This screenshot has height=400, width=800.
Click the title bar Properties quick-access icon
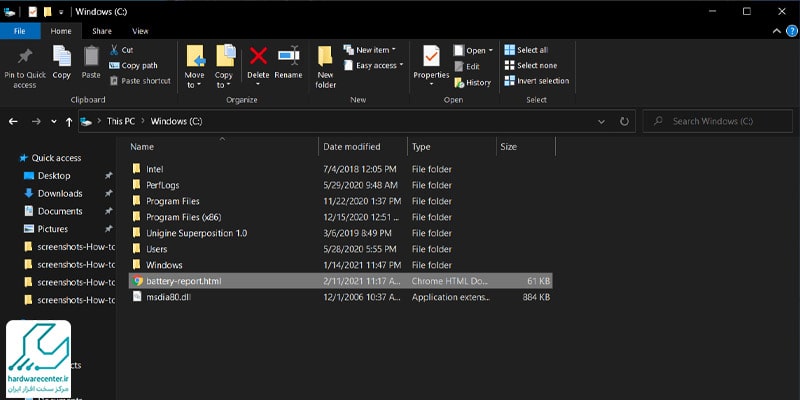33,12
